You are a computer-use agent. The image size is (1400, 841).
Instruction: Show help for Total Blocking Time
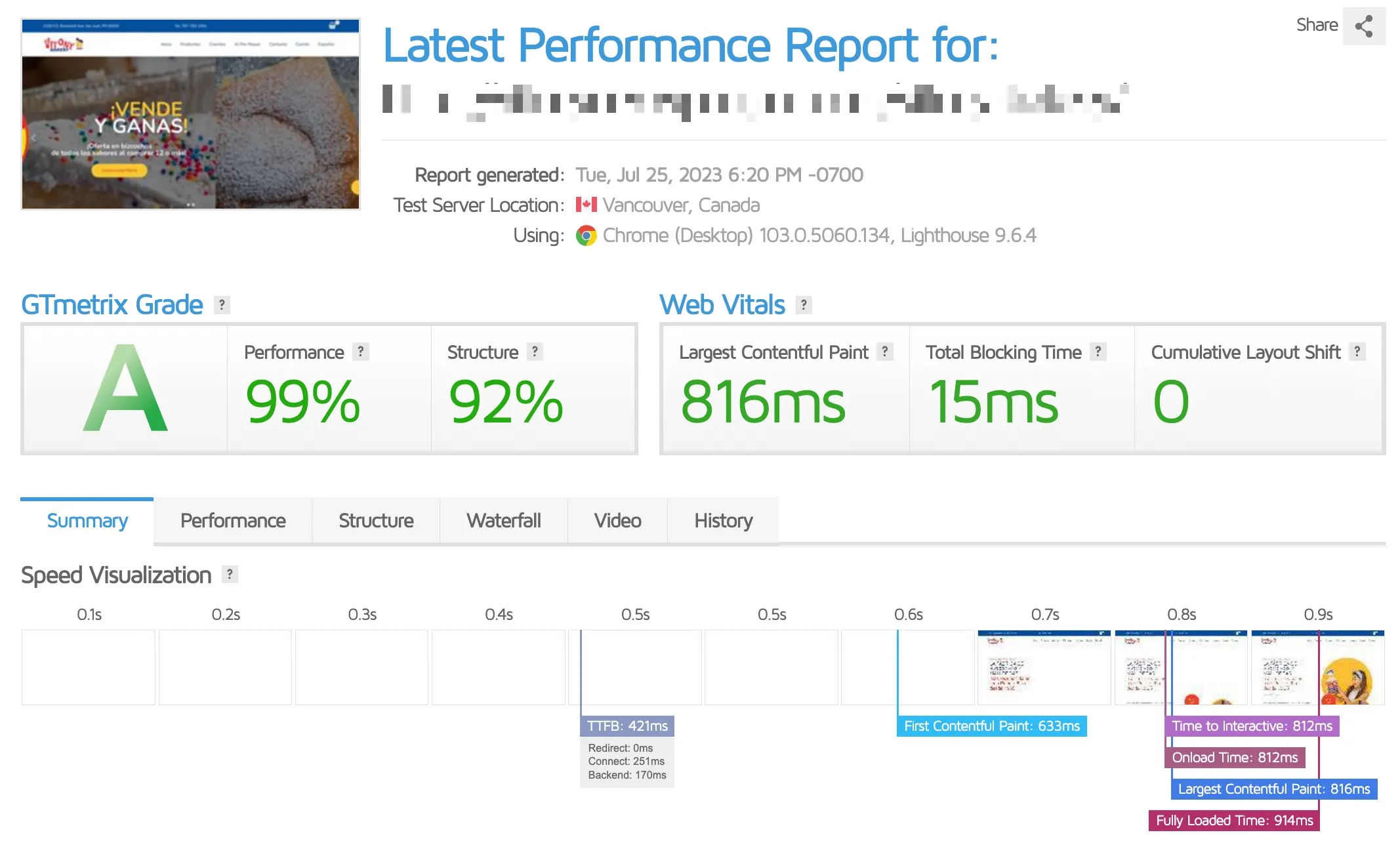coord(1098,352)
